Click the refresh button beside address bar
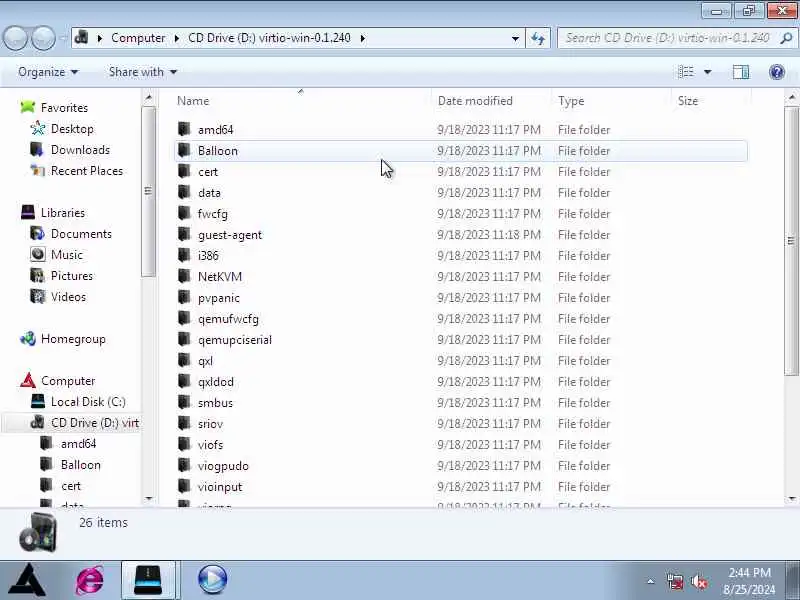Viewport: 800px width, 600px height. pyautogui.click(x=538, y=38)
